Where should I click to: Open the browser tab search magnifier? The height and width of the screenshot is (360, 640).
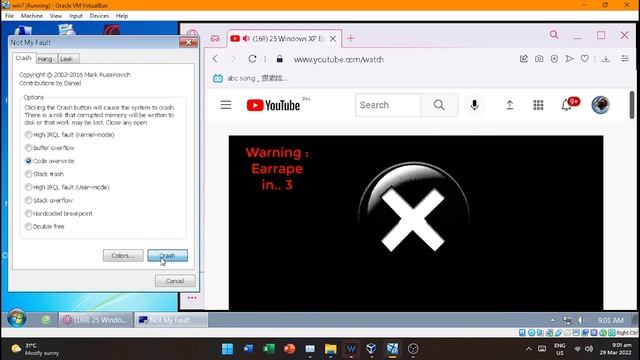coord(554,35)
